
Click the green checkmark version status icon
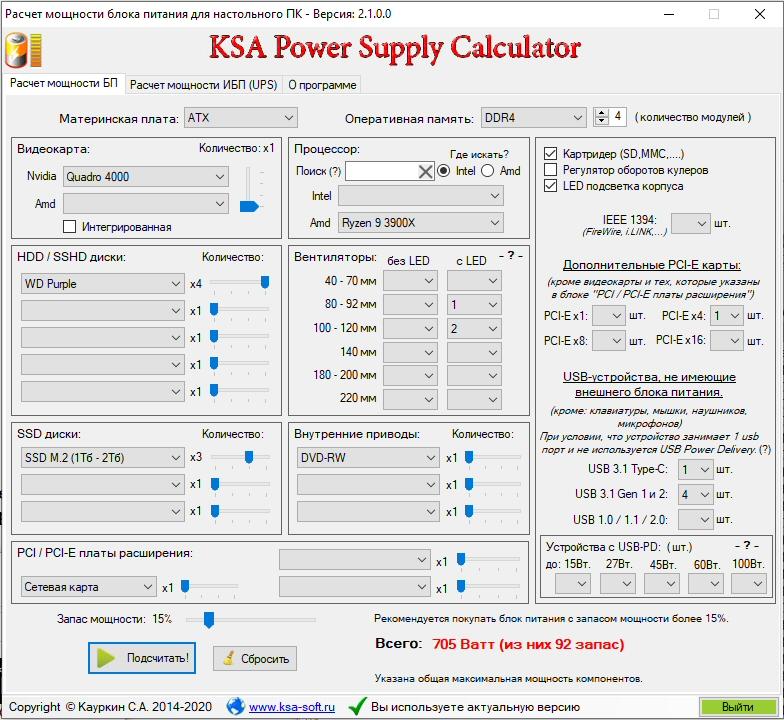[357, 706]
